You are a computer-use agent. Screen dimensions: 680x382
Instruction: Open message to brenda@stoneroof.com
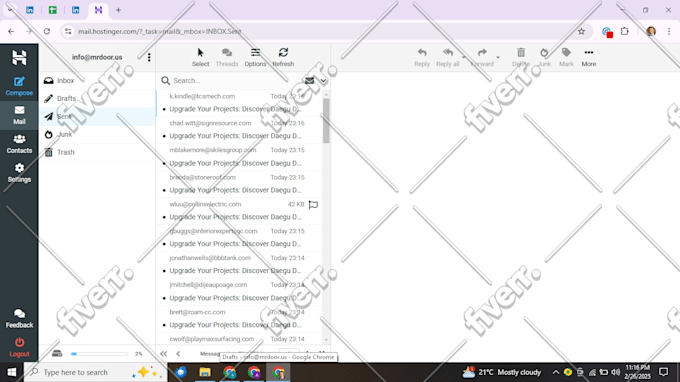coord(239,184)
